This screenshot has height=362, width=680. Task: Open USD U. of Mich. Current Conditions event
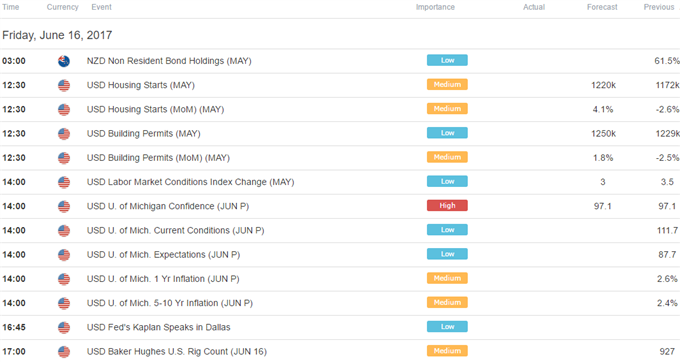tap(175, 231)
